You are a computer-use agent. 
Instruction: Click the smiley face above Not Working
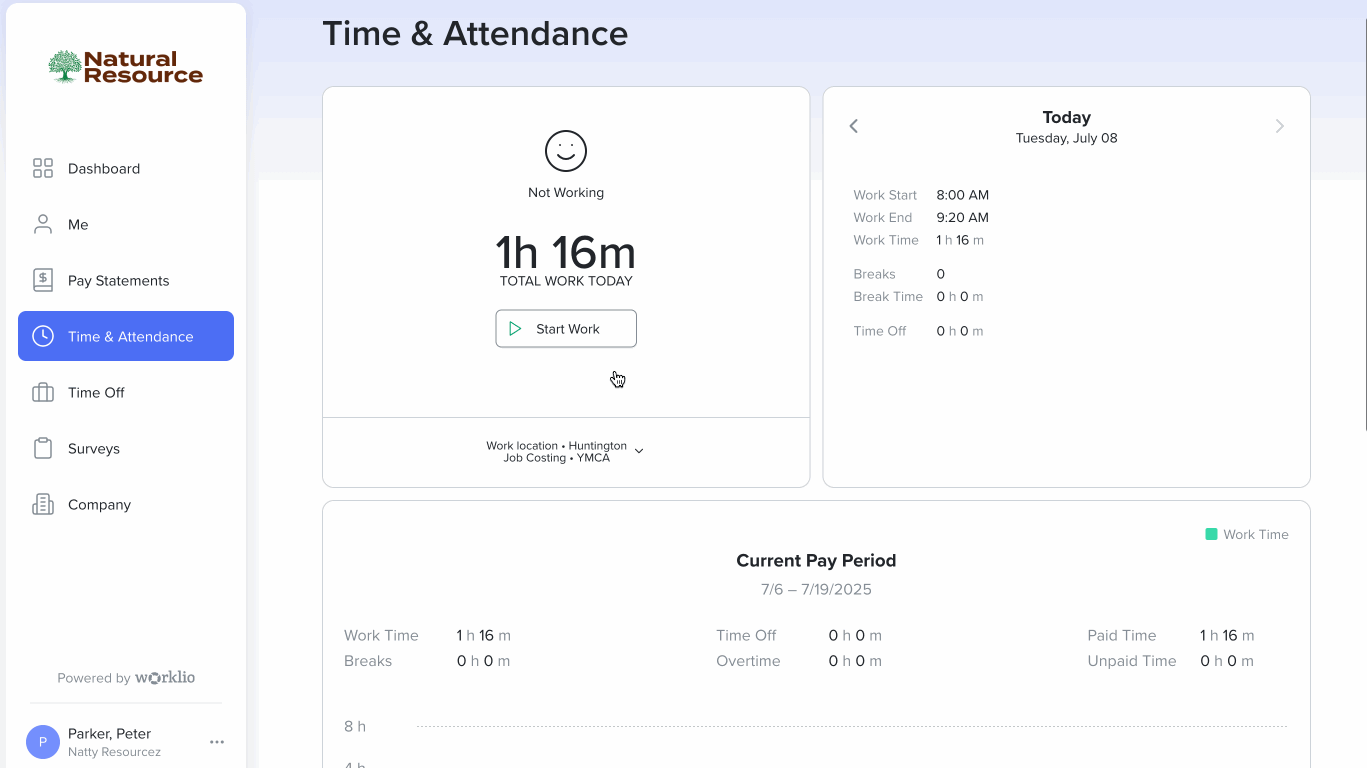coord(566,151)
